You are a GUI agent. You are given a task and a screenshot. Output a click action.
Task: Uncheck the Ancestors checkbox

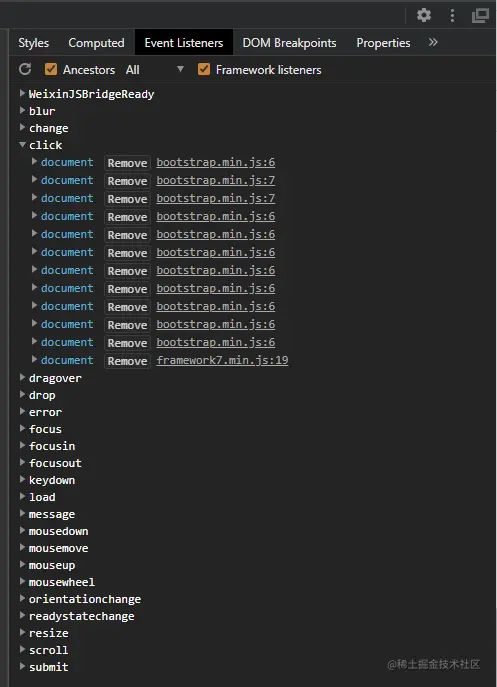click(x=51, y=69)
